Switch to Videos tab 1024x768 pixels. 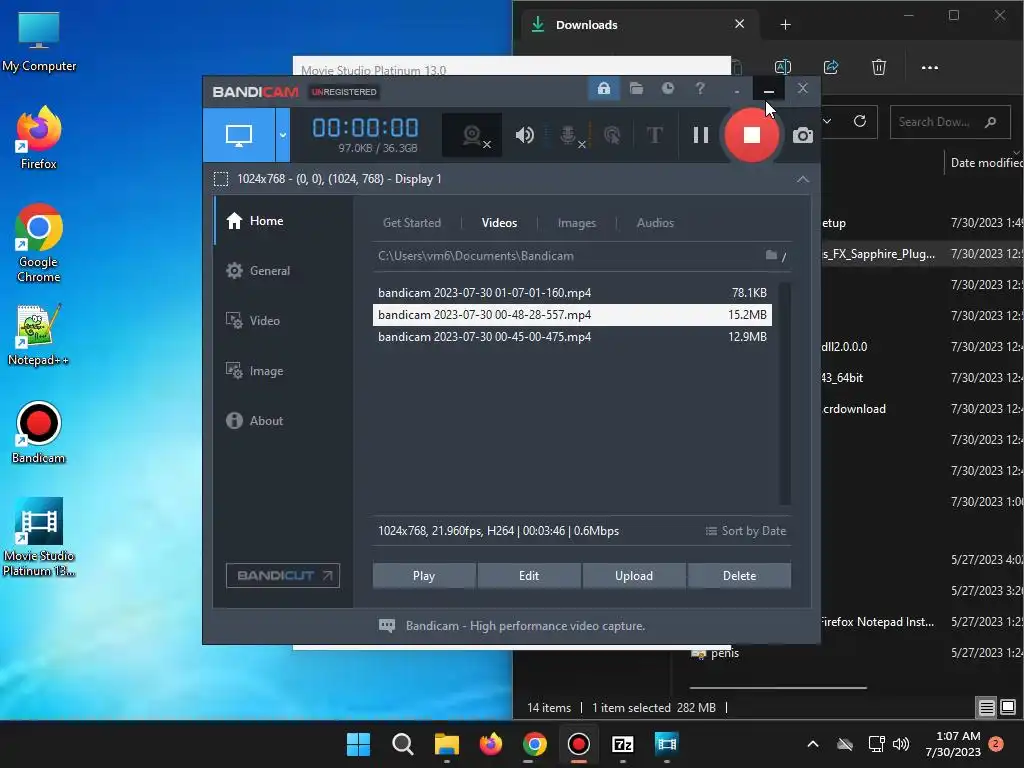499,223
